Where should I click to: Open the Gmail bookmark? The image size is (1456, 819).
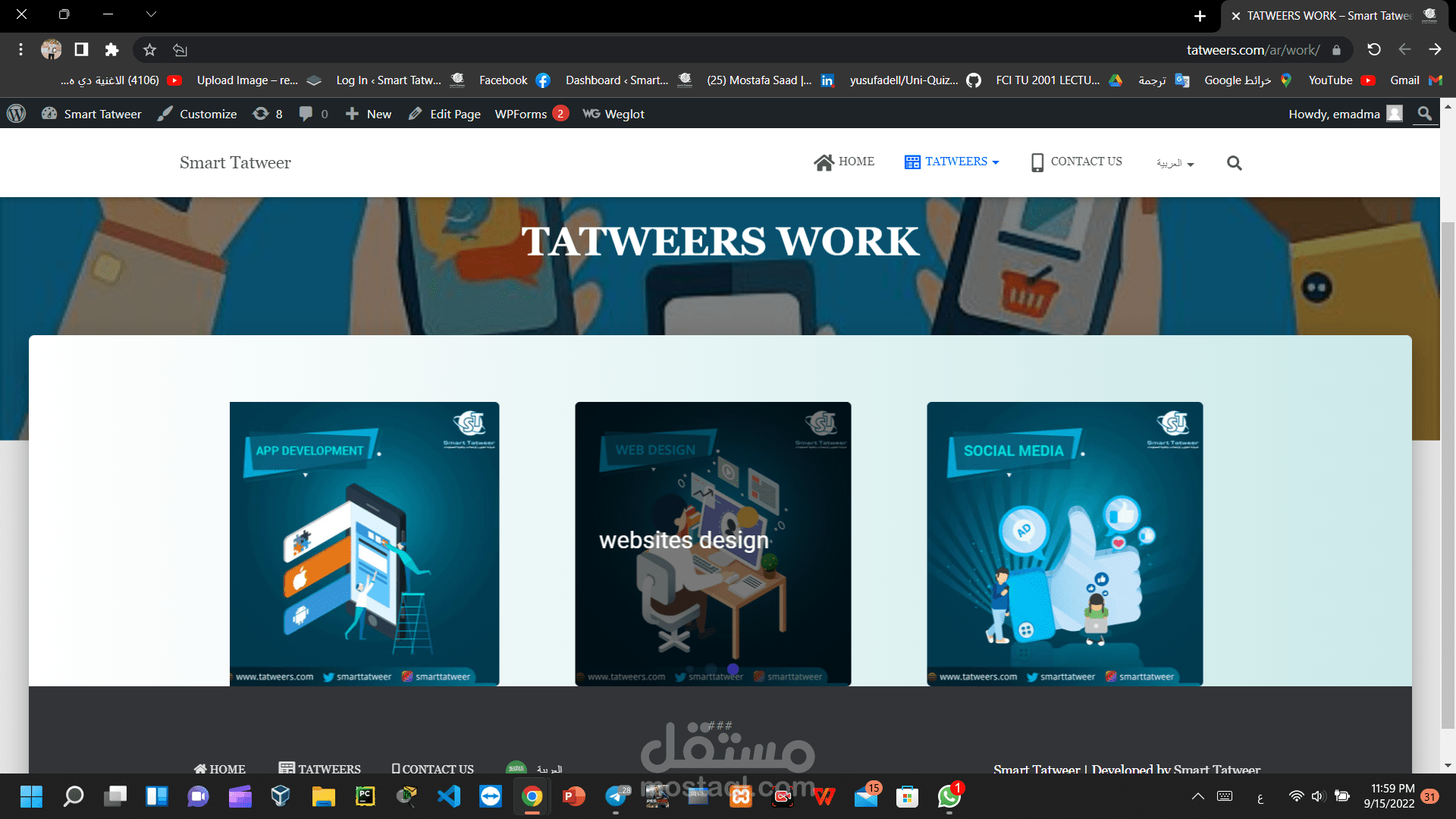[1416, 80]
